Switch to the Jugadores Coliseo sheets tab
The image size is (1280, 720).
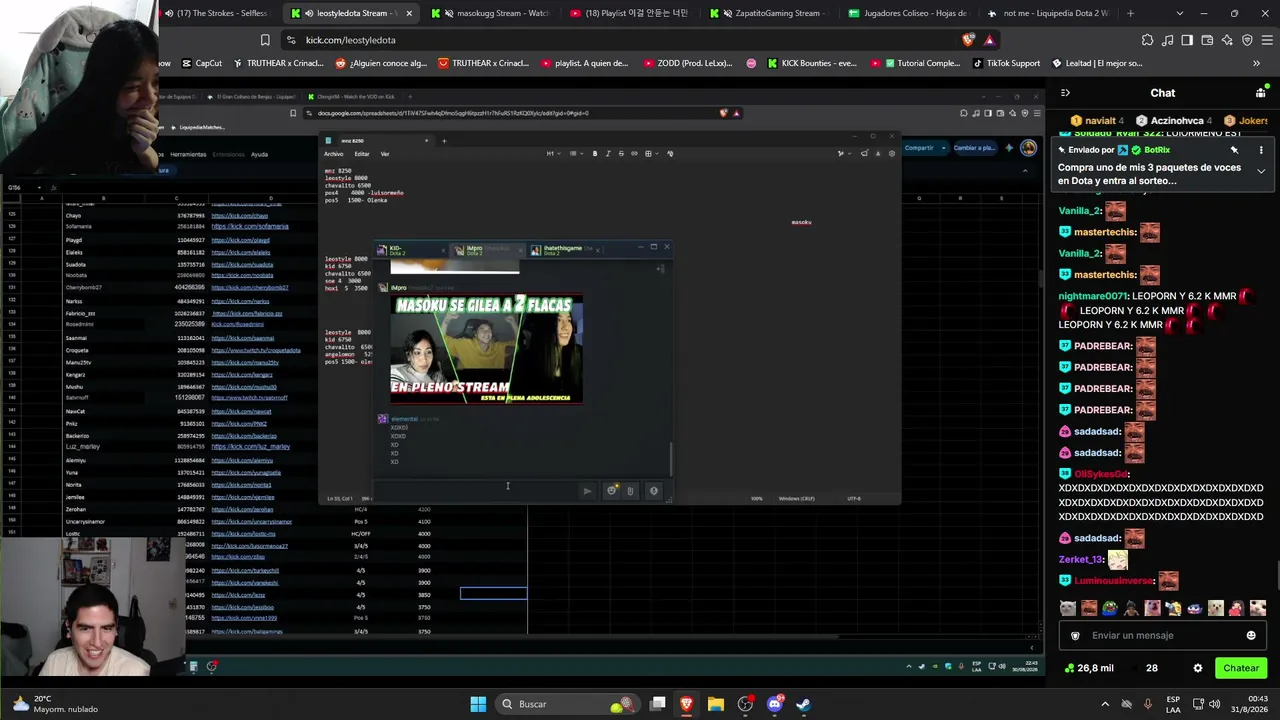click(x=907, y=13)
